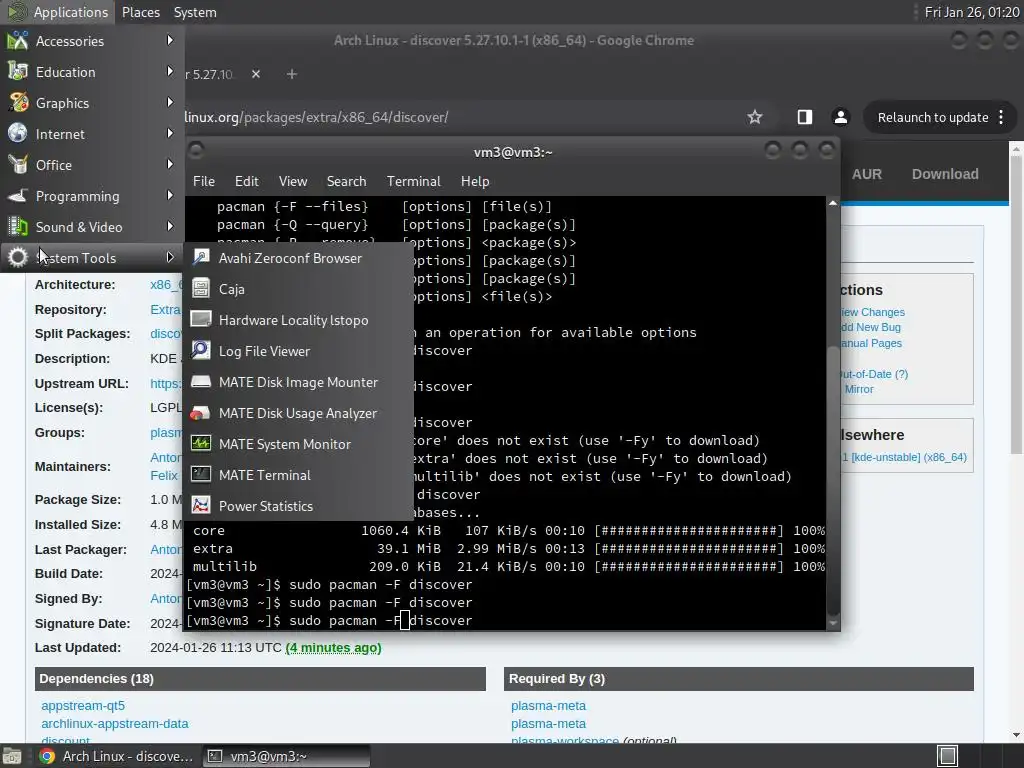Close the discover Chrome tab

[x=256, y=74]
